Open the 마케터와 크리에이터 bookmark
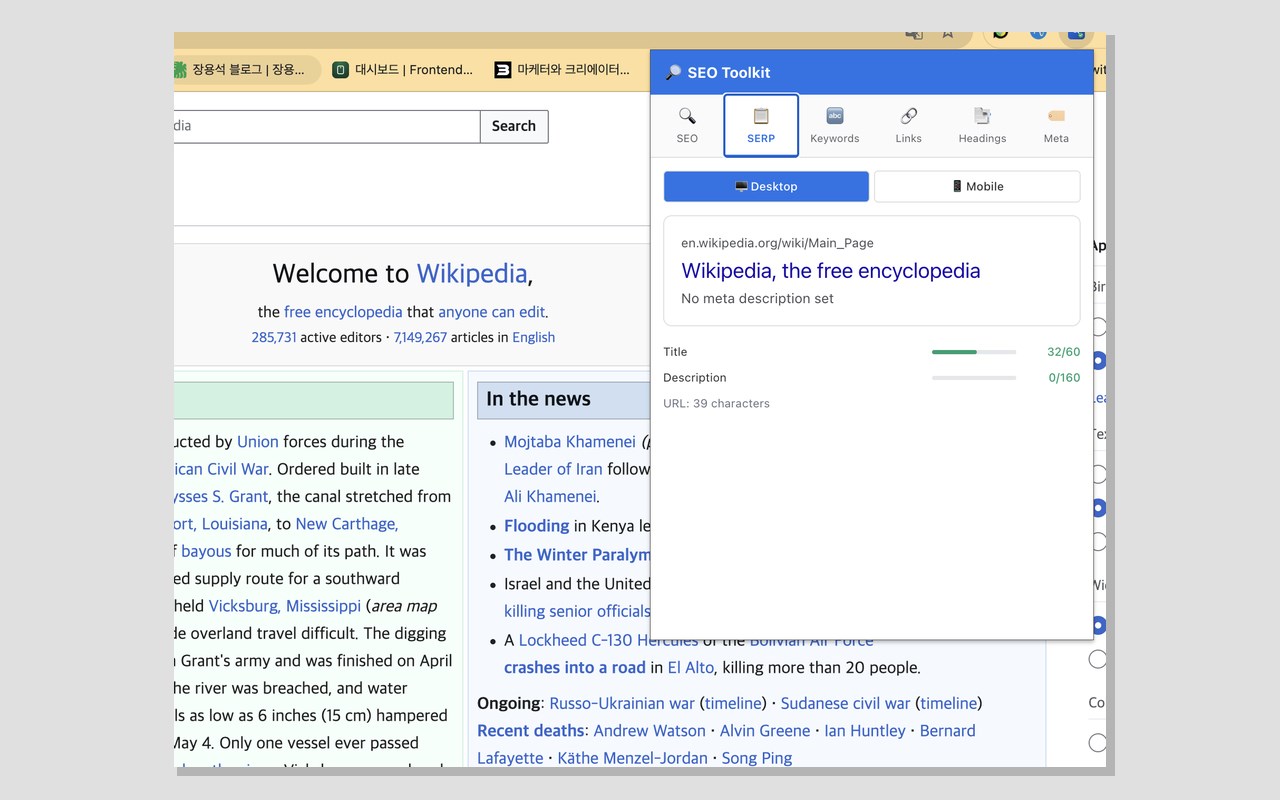1280x800 pixels. (x=563, y=69)
